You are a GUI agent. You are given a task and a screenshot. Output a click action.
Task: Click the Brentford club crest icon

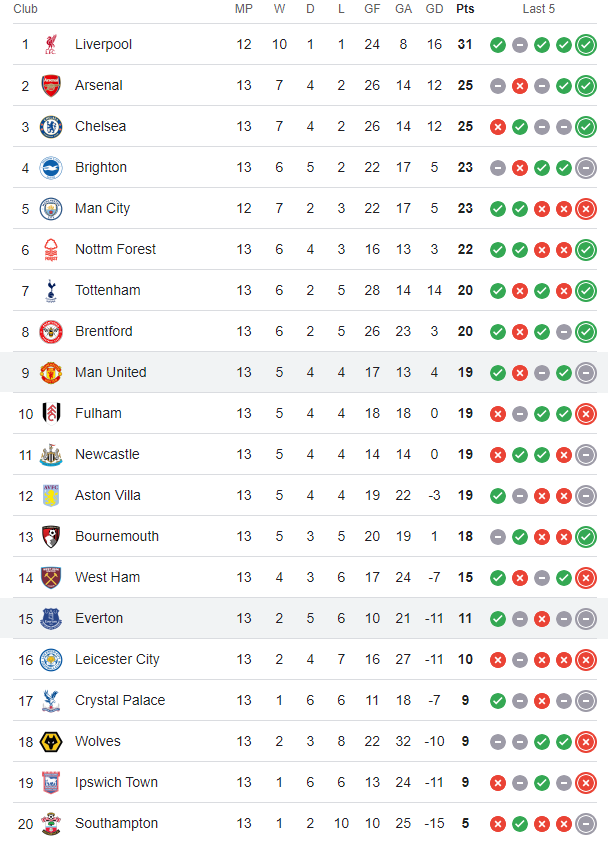tap(50, 331)
